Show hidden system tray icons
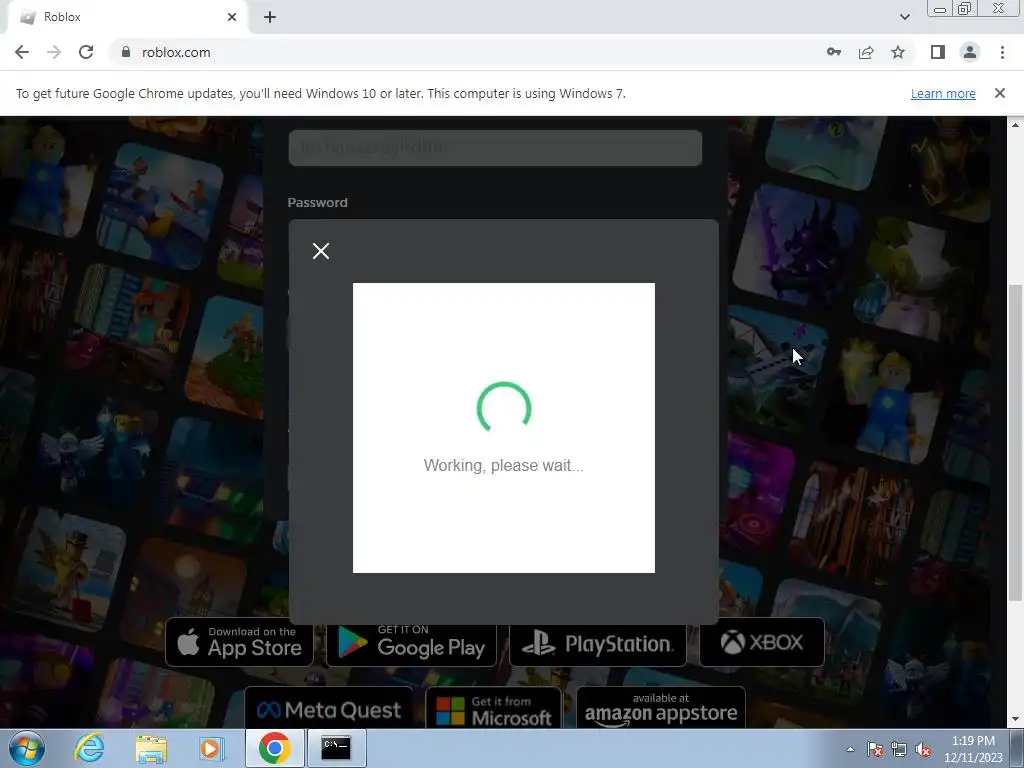This screenshot has height=768, width=1024. (850, 749)
